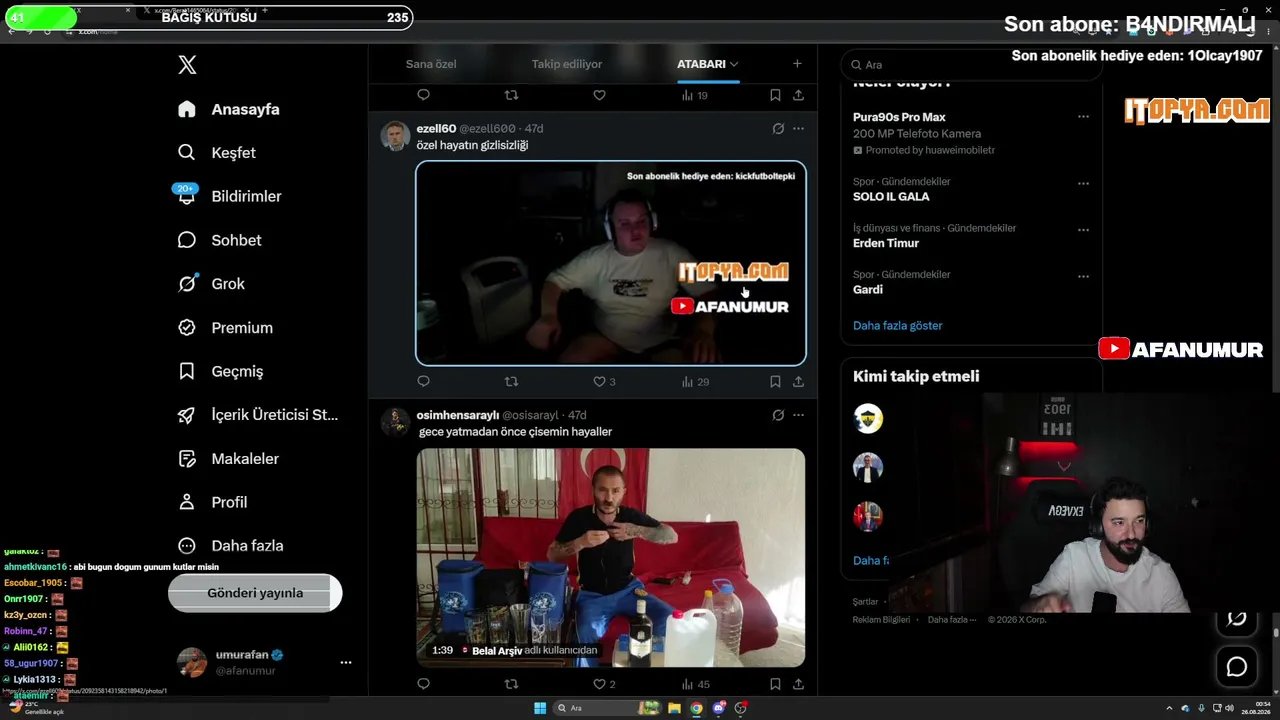The width and height of the screenshot is (1280, 720).
Task: Open more options on the osimhensaraylı post
Action: (x=798, y=415)
